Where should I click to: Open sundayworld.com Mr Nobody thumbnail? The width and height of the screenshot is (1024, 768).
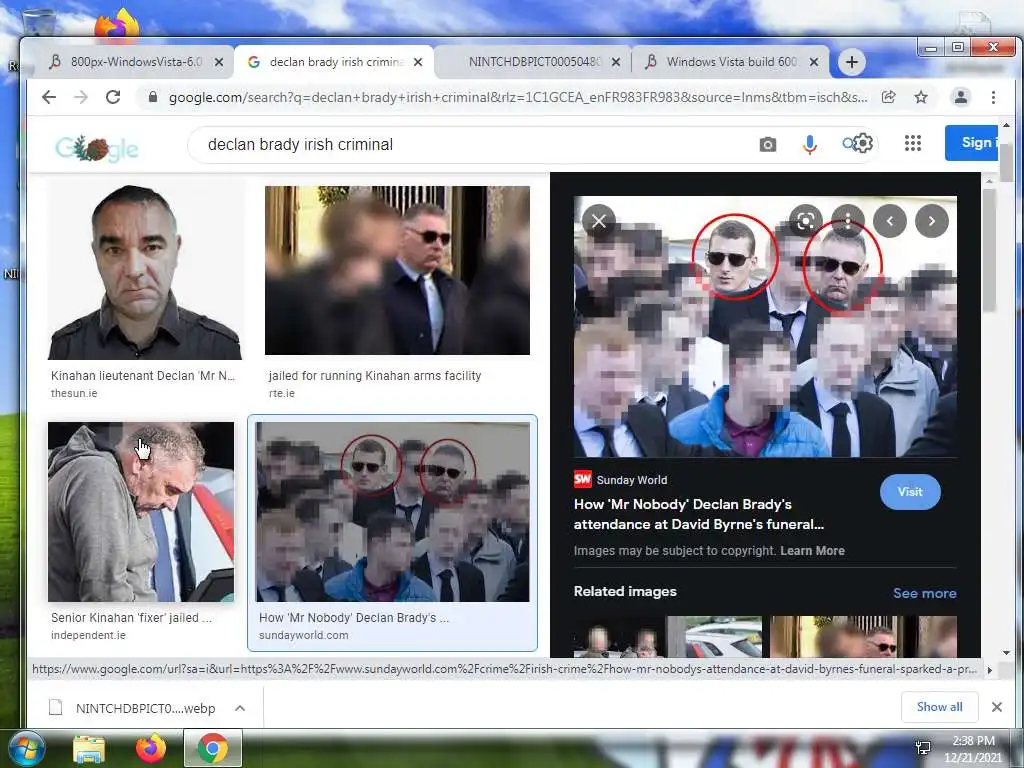(x=392, y=511)
